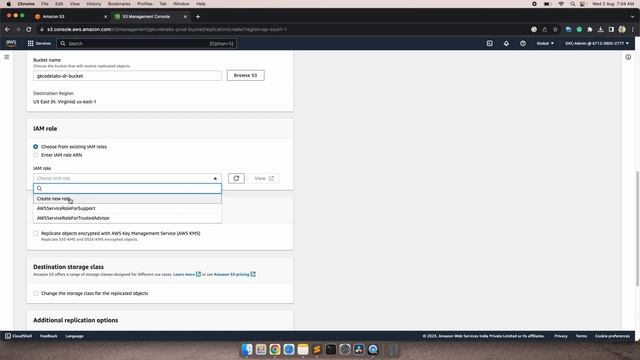Viewport: 640px width, 360px height.
Task: Open Cookie preferences in footer
Action: pyautogui.click(x=612, y=336)
